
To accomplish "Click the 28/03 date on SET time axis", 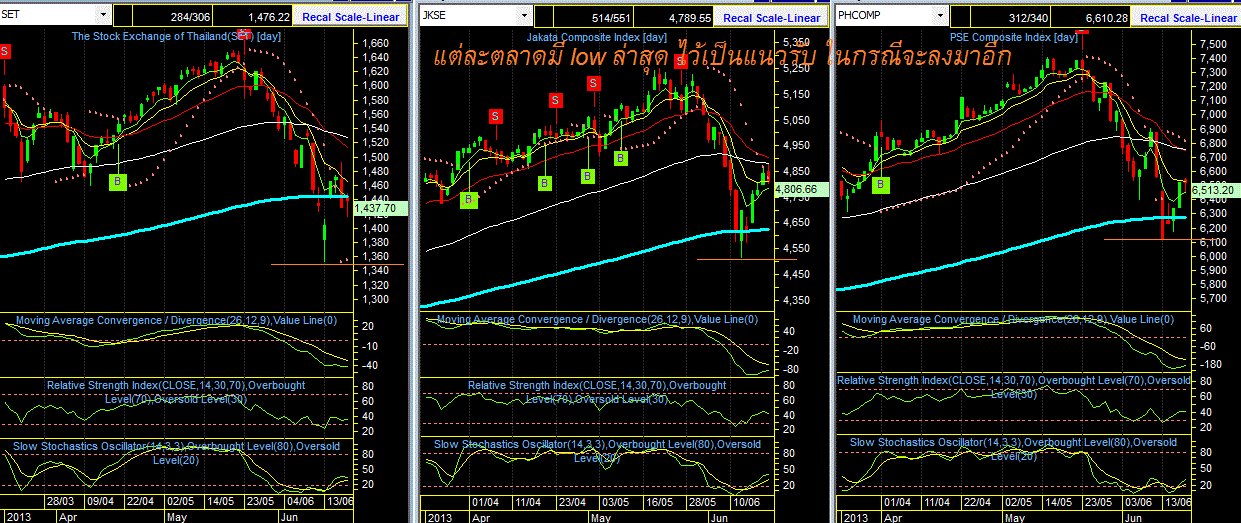I will pos(59,500).
